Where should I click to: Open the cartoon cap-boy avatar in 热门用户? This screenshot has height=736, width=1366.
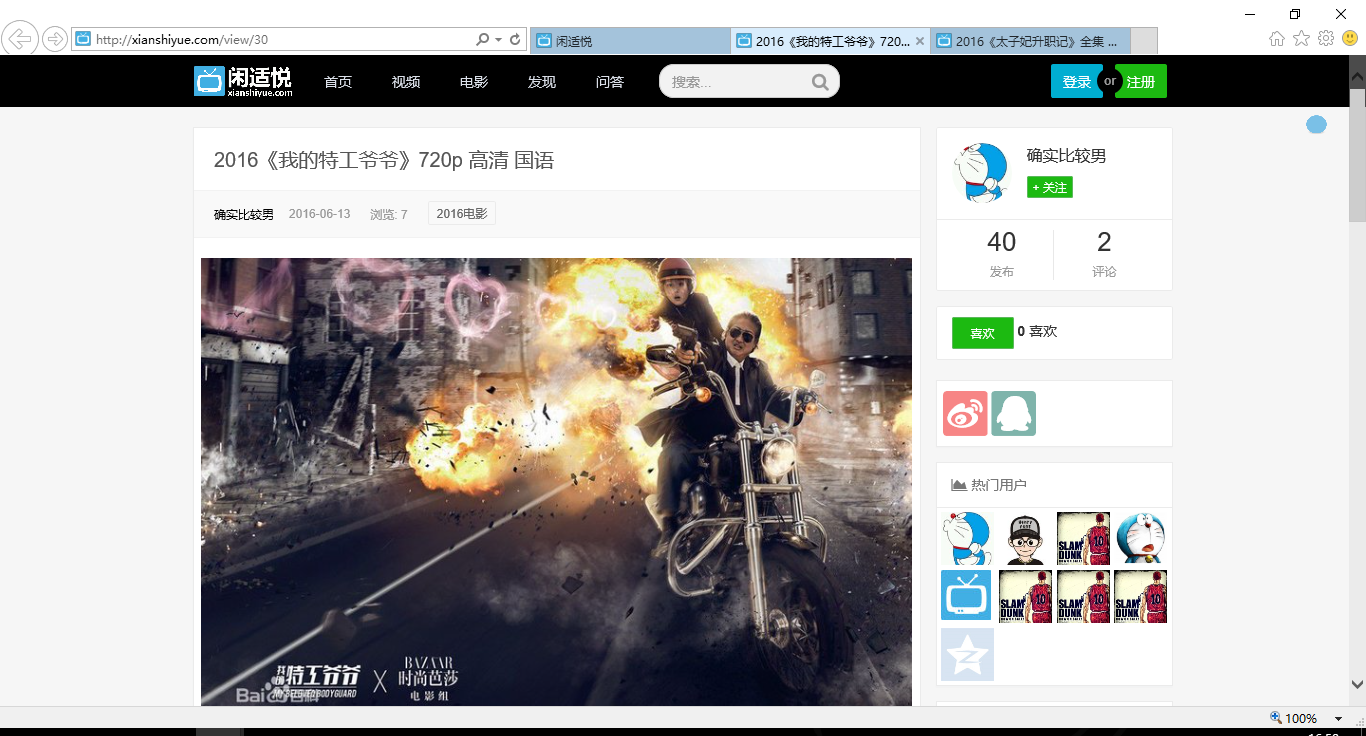(1025, 539)
